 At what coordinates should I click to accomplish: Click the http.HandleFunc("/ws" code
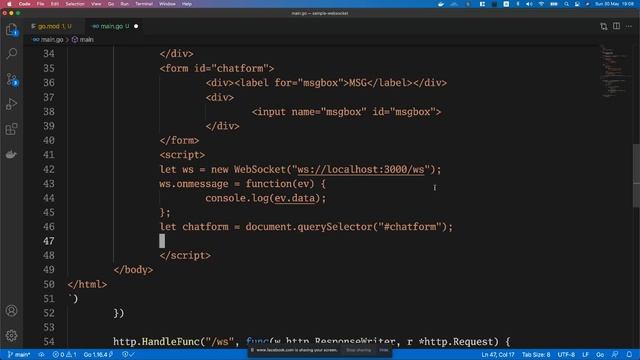[173, 342]
